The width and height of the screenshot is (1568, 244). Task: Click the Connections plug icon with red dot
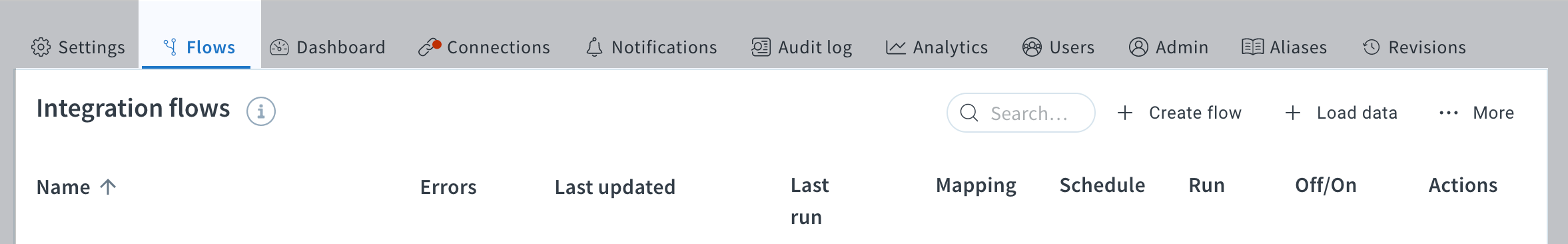click(x=430, y=47)
